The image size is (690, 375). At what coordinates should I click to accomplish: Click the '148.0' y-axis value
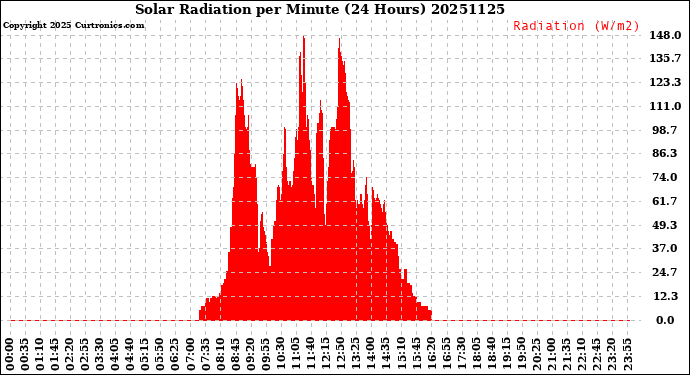[x=665, y=35]
